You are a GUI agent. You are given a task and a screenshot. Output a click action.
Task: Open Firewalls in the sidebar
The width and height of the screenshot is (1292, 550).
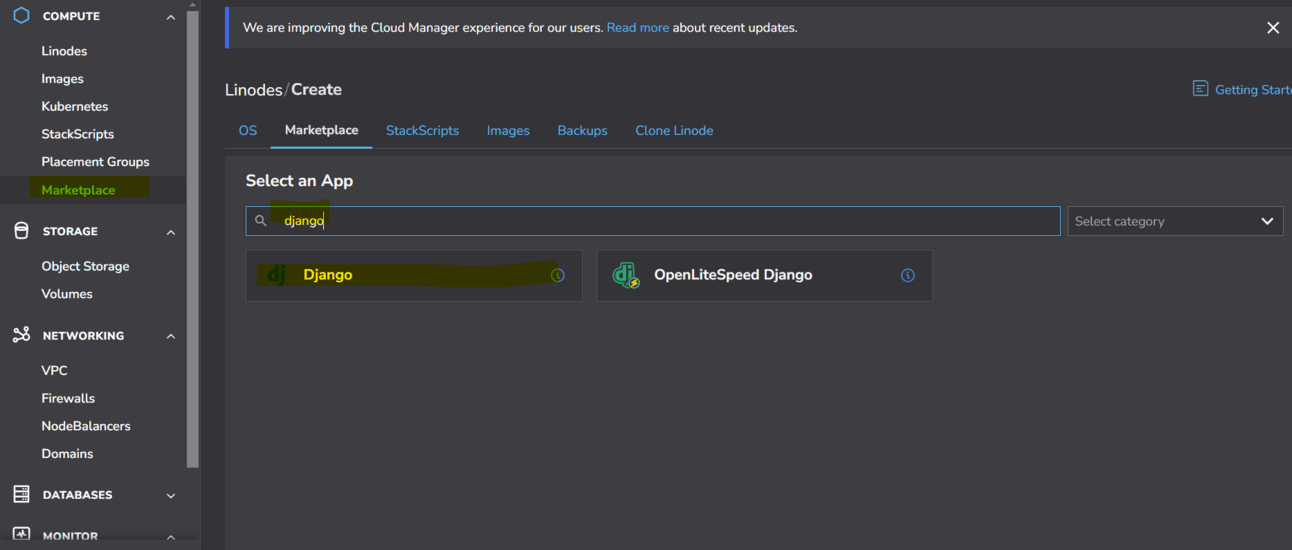click(x=68, y=398)
